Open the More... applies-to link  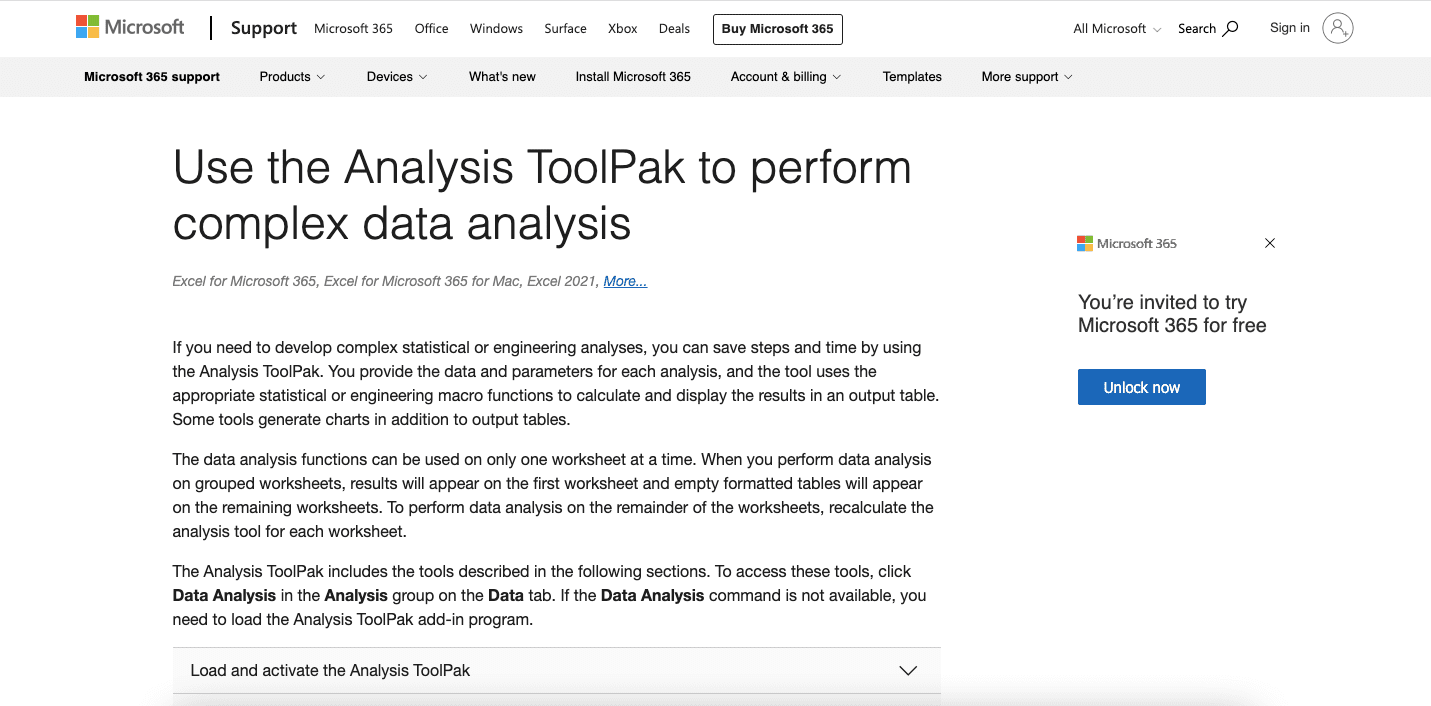tap(625, 281)
